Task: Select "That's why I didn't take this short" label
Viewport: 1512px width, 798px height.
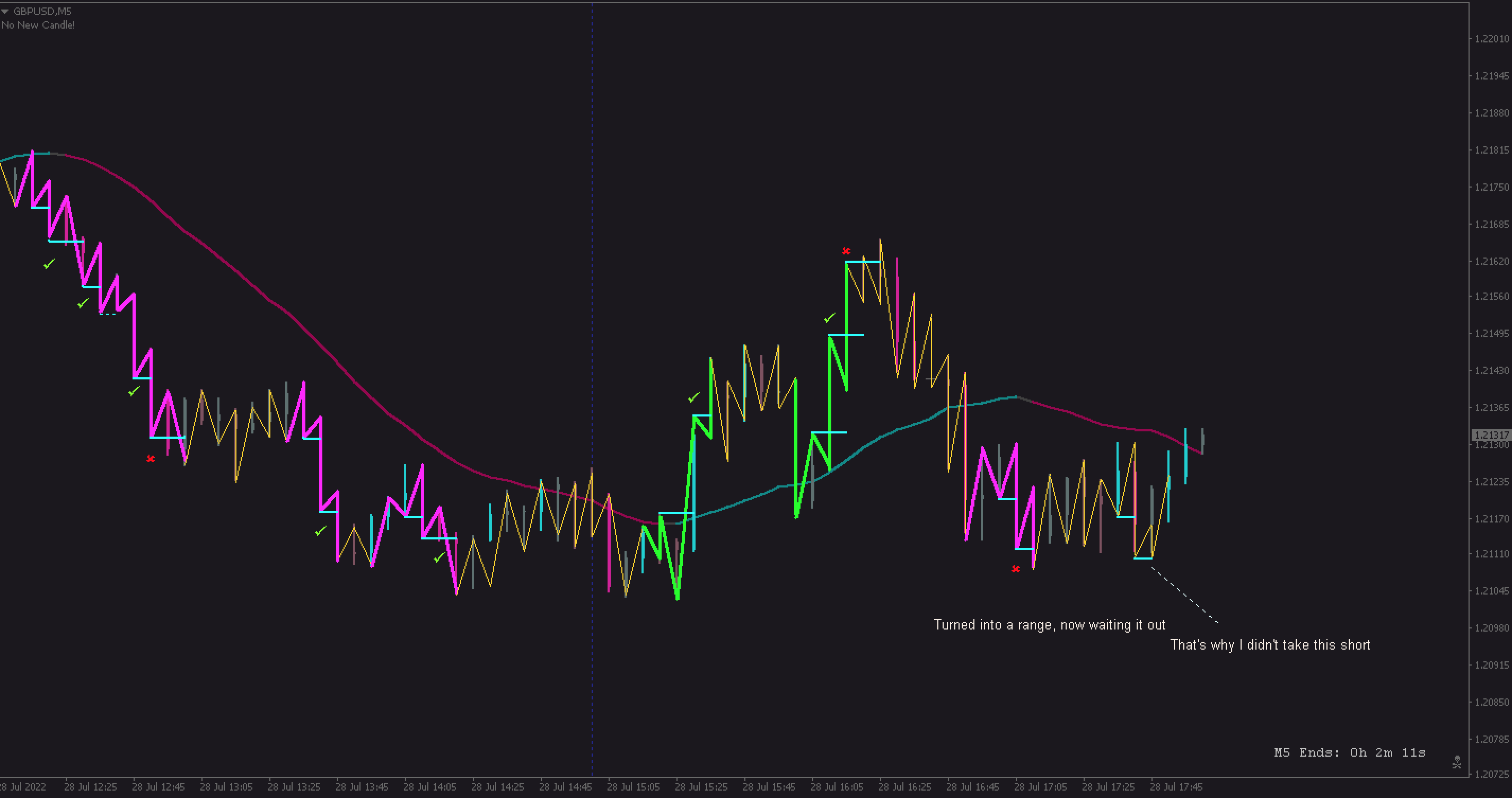Action: click(x=1270, y=645)
